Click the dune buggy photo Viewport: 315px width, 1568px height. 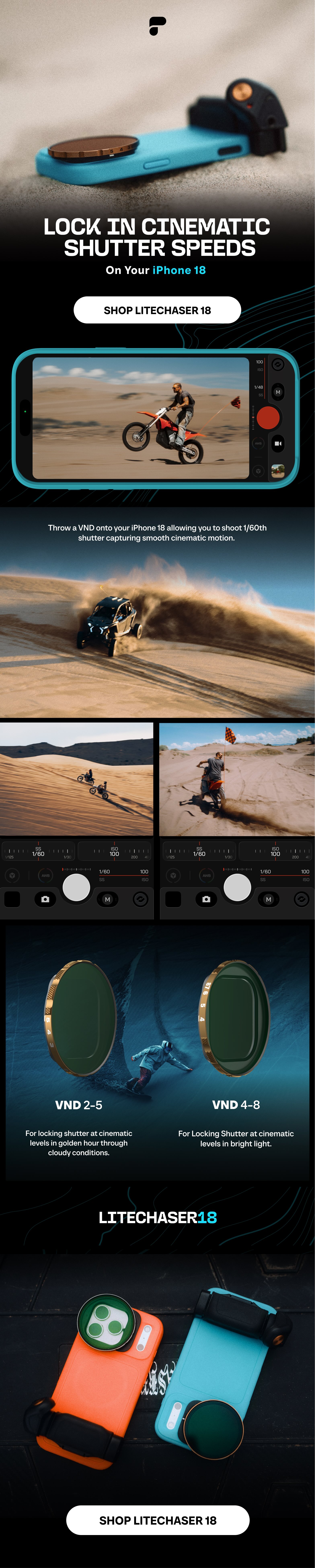click(157, 633)
